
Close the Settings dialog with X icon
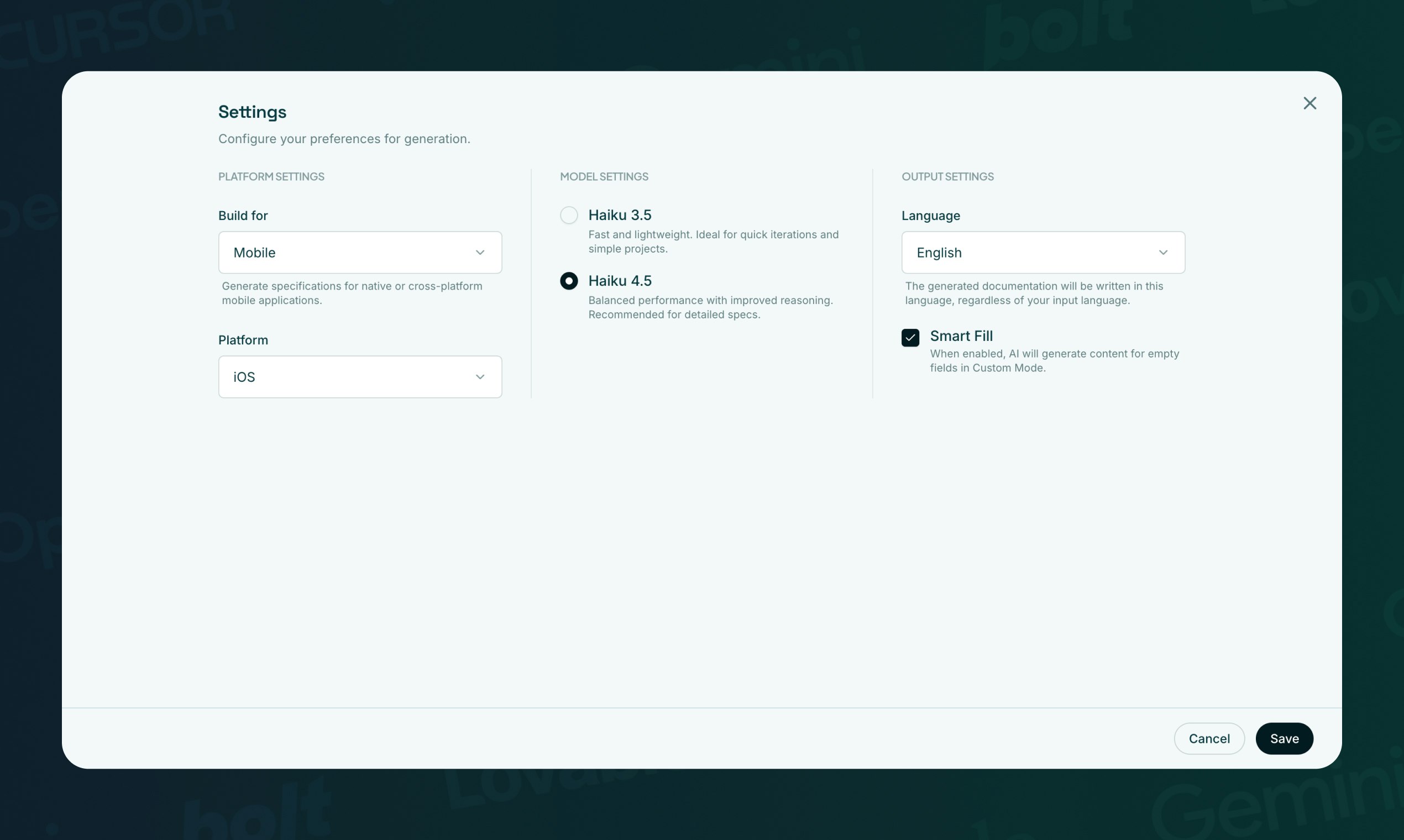[x=1309, y=103]
